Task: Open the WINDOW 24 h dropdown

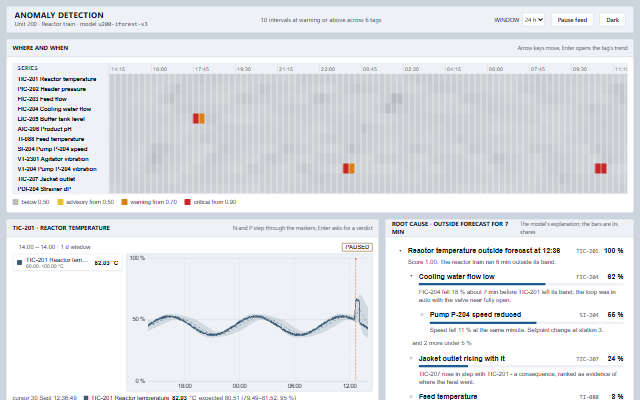Action: (533, 20)
